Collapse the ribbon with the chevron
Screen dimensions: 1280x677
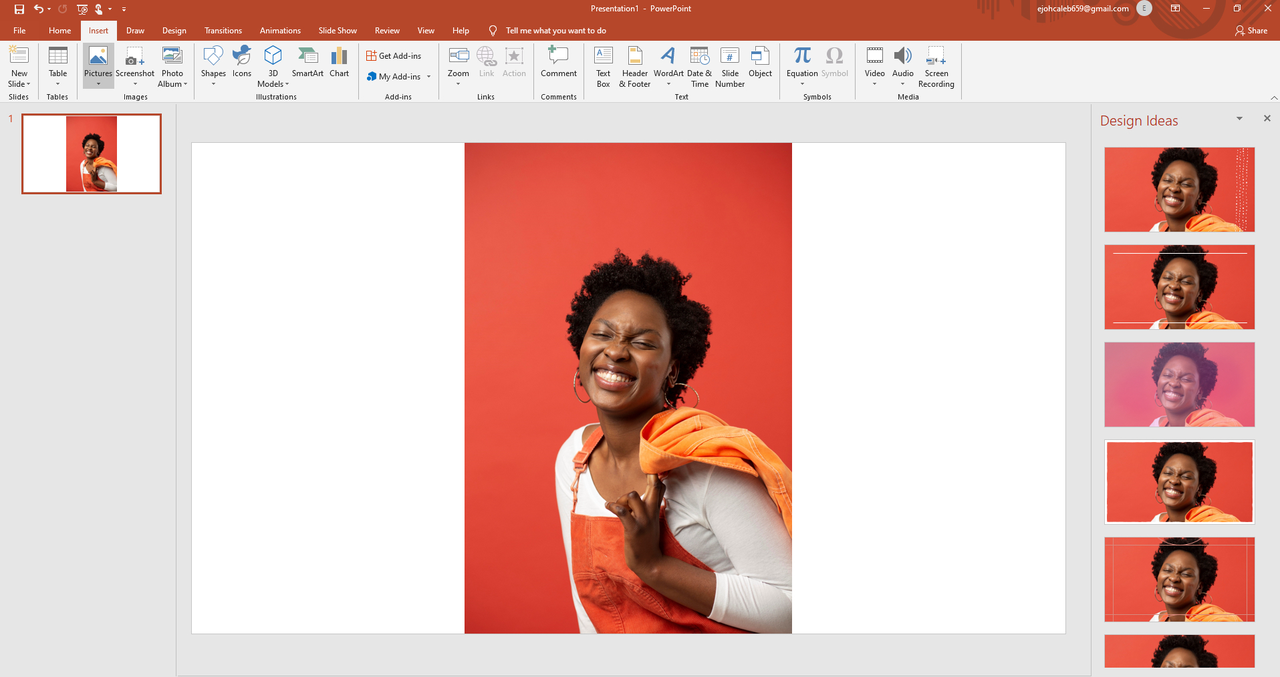point(1273,97)
